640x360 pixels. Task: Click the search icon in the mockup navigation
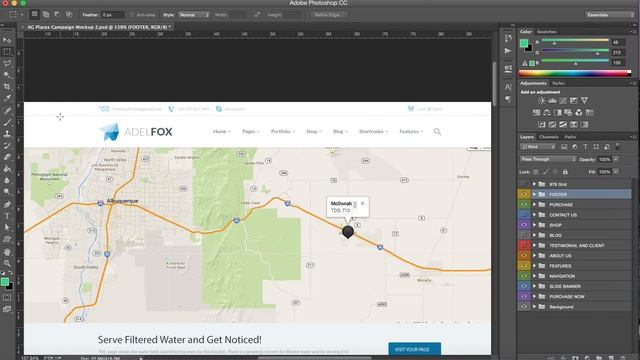(437, 131)
